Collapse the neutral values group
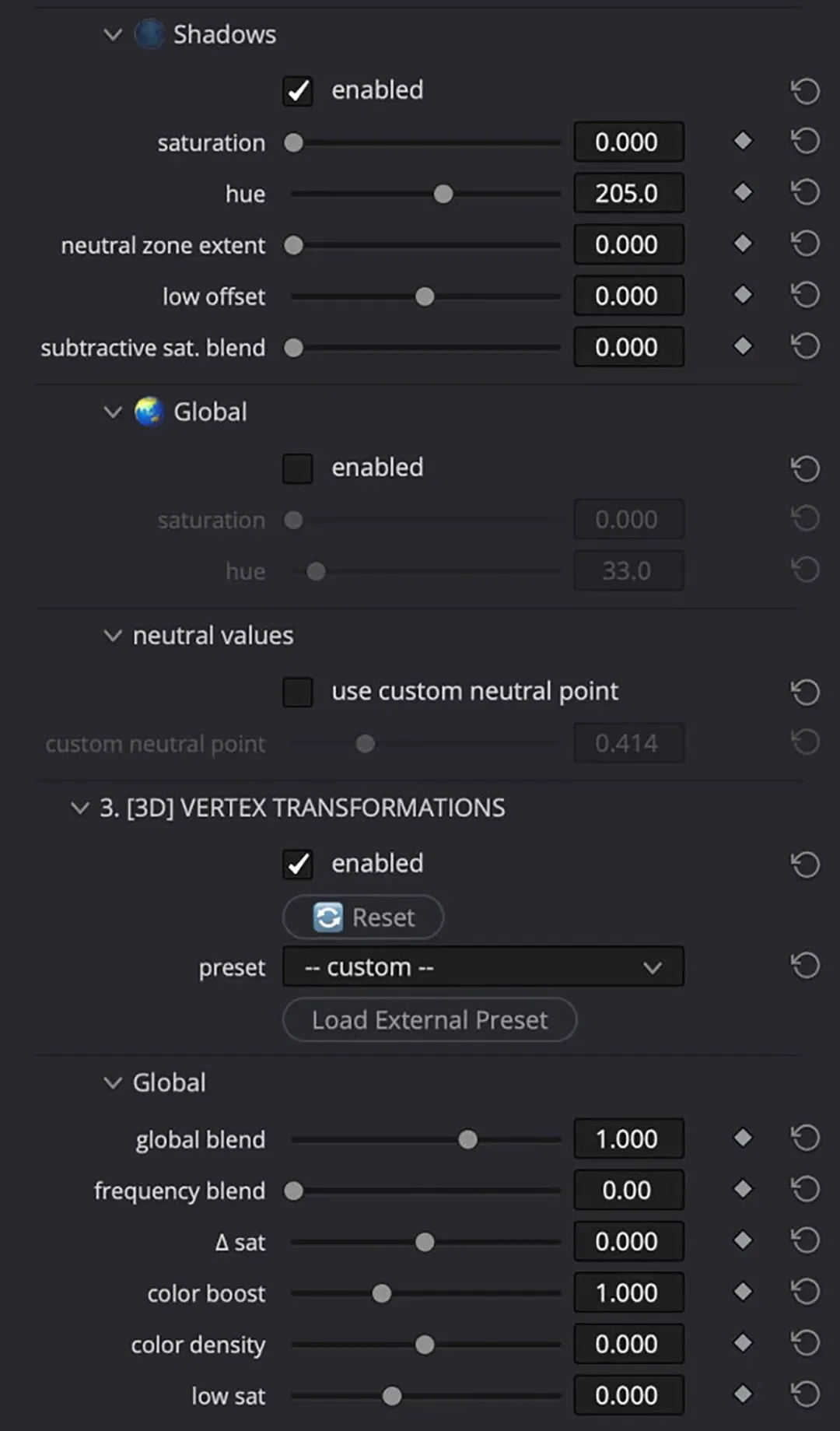Screen dimensions: 840x1431 [113, 636]
